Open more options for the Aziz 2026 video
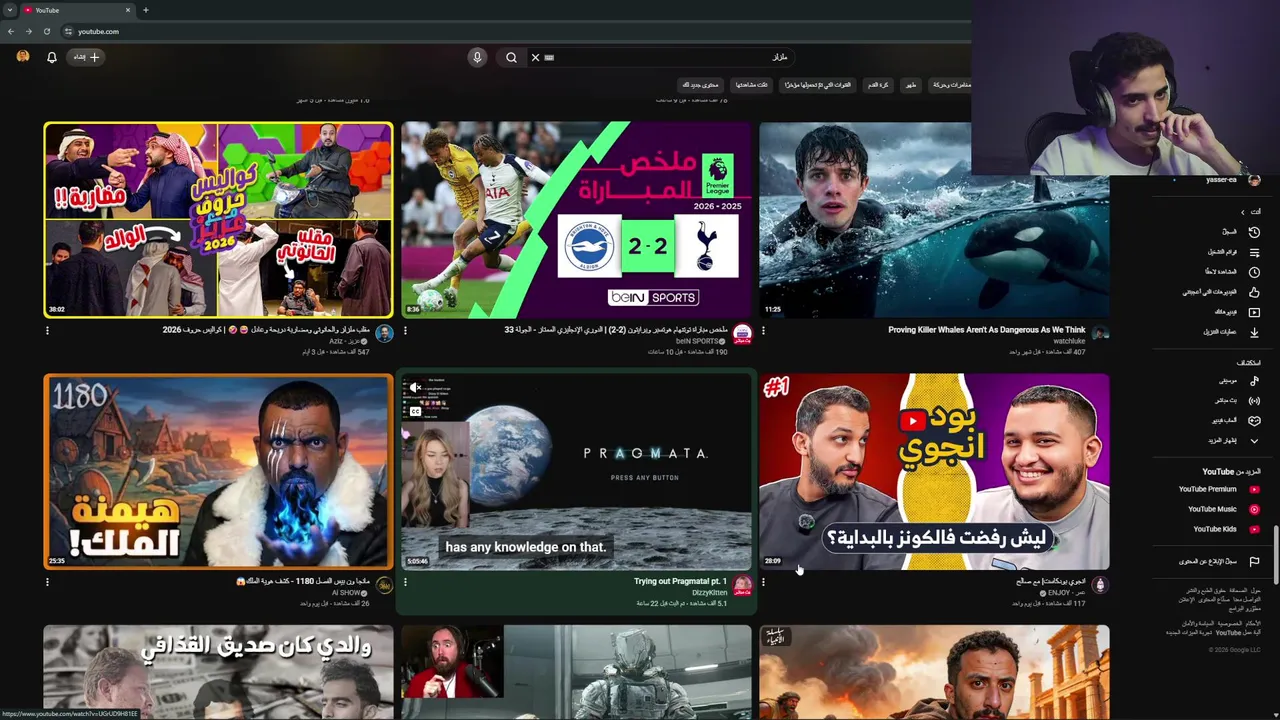Viewport: 1280px width, 720px height. 47,331
